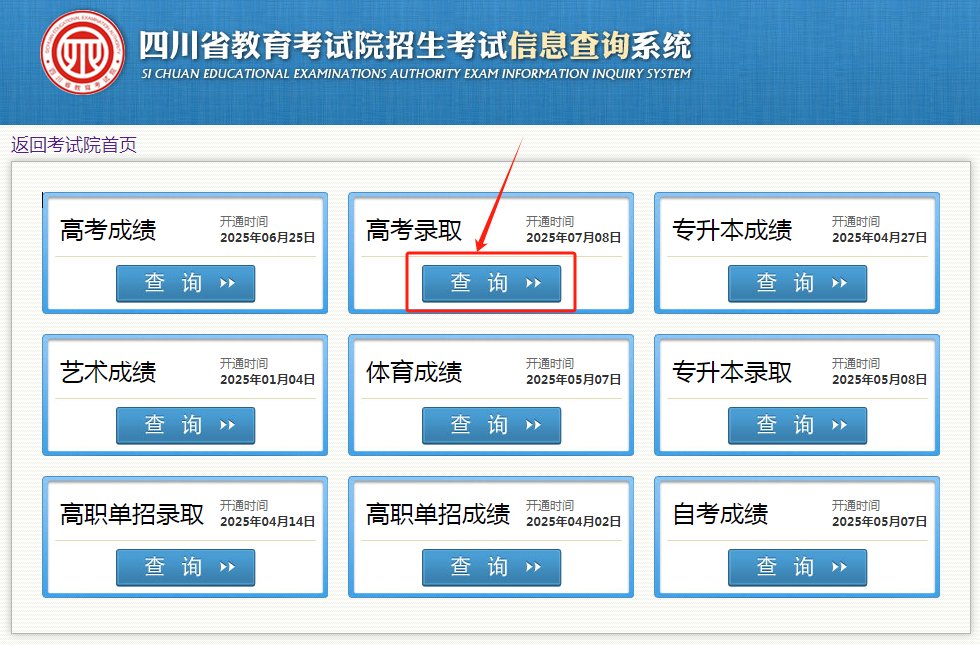Click 开通时间 label in 高考录取 card
This screenshot has width=980, height=645.
click(x=549, y=221)
